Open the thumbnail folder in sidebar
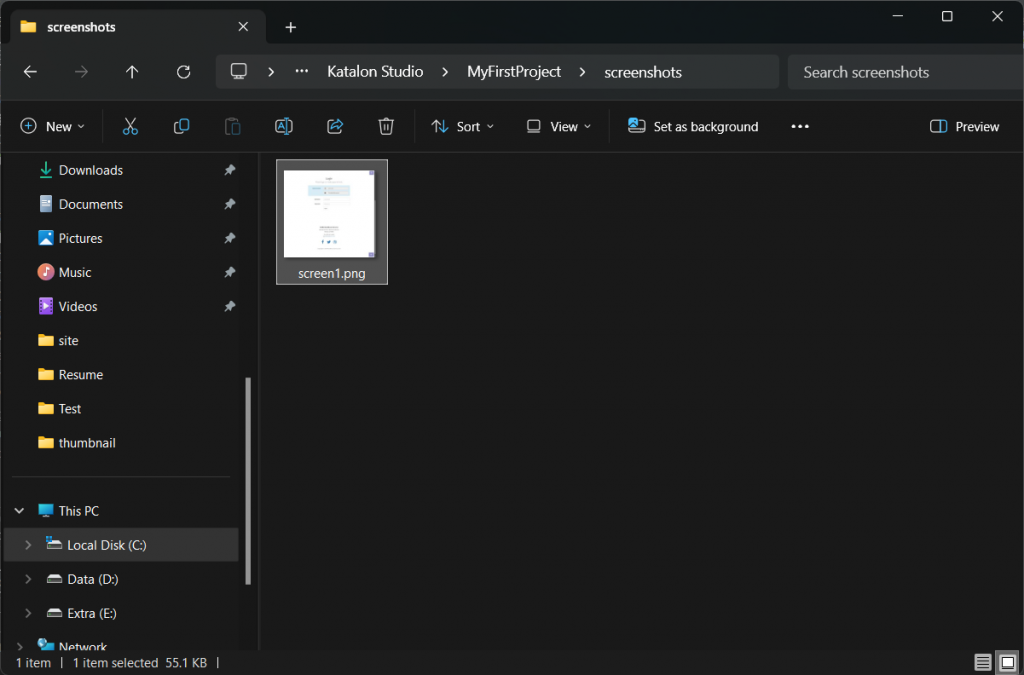 (x=87, y=443)
